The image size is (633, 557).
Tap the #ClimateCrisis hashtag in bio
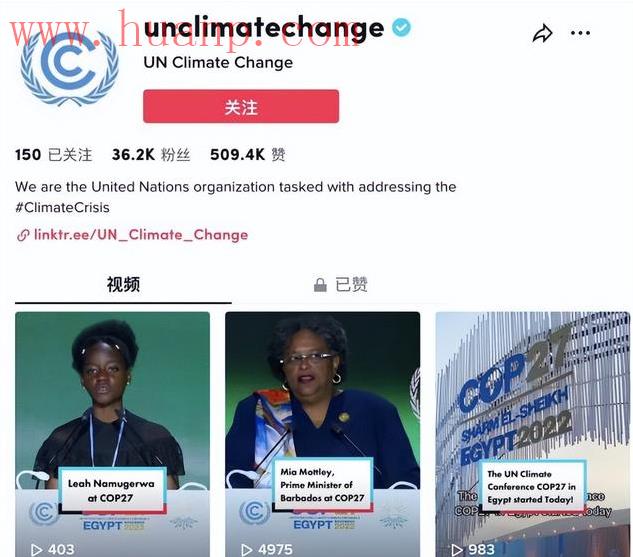[x=62, y=207]
